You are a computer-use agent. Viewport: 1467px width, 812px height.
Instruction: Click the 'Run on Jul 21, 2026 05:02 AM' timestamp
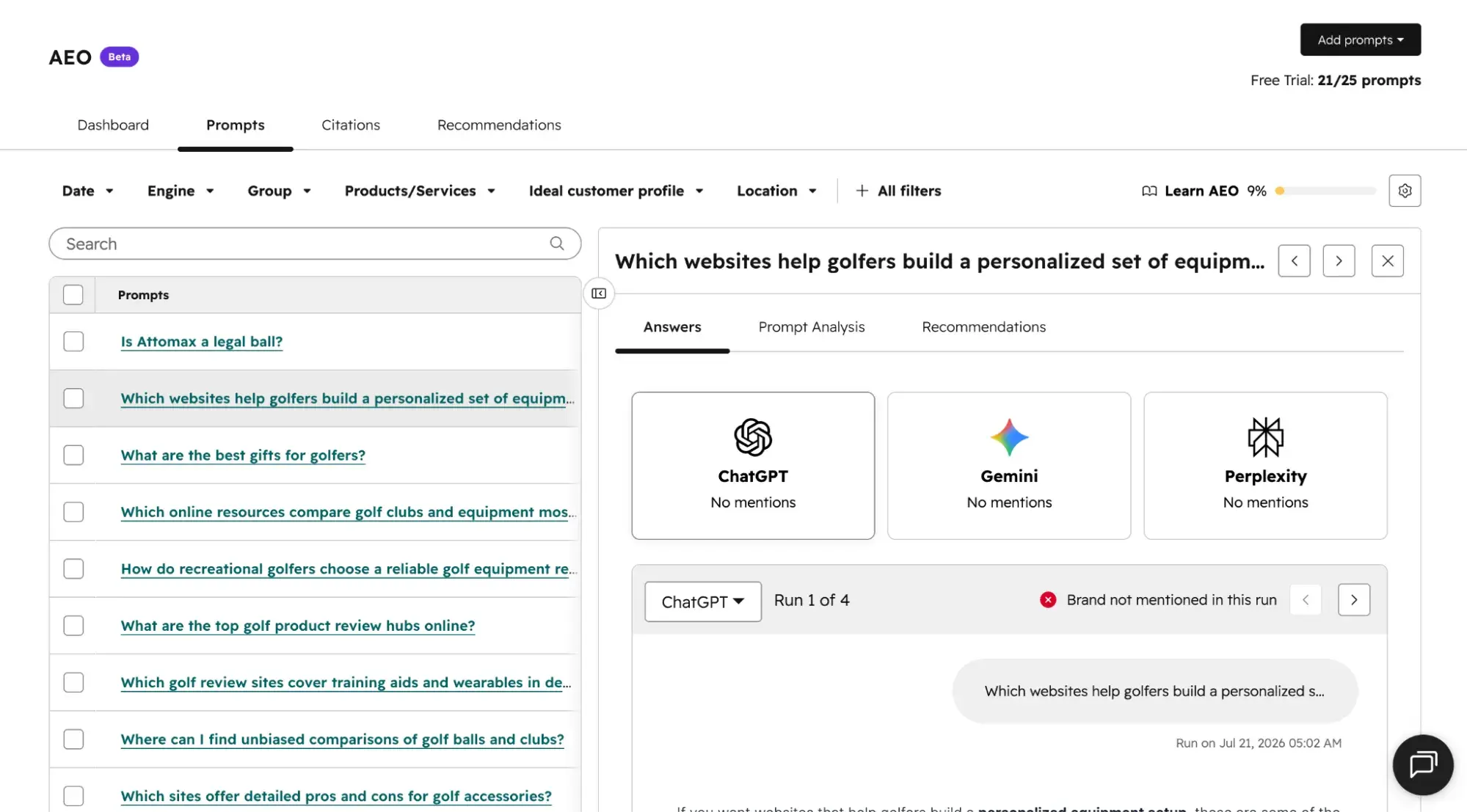(1259, 743)
